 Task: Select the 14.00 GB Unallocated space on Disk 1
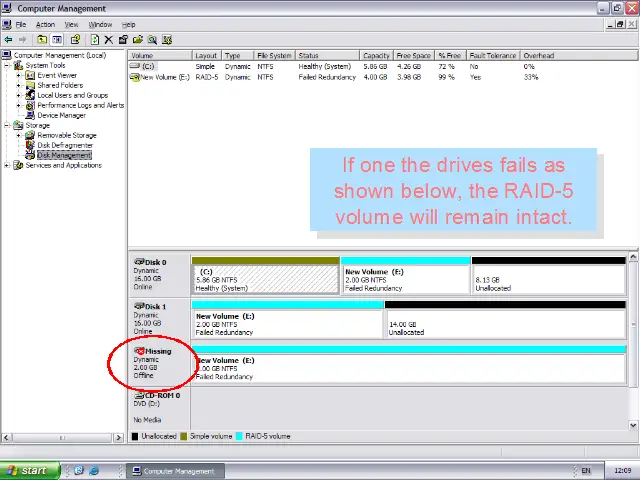(x=505, y=320)
